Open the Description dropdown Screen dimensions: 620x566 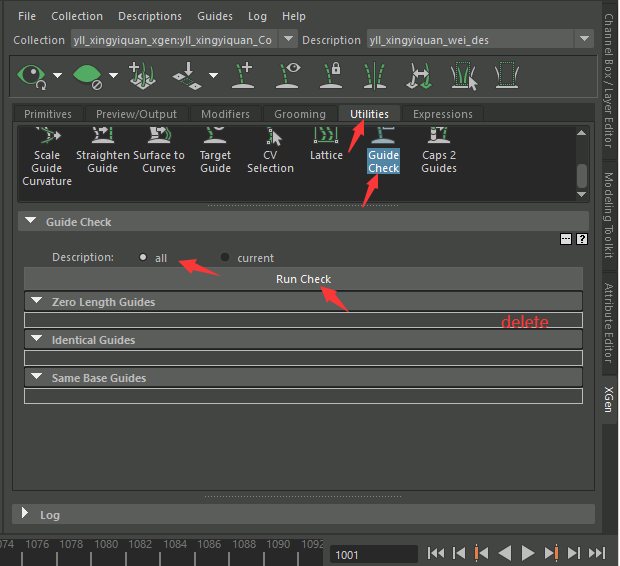pyautogui.click(x=584, y=39)
